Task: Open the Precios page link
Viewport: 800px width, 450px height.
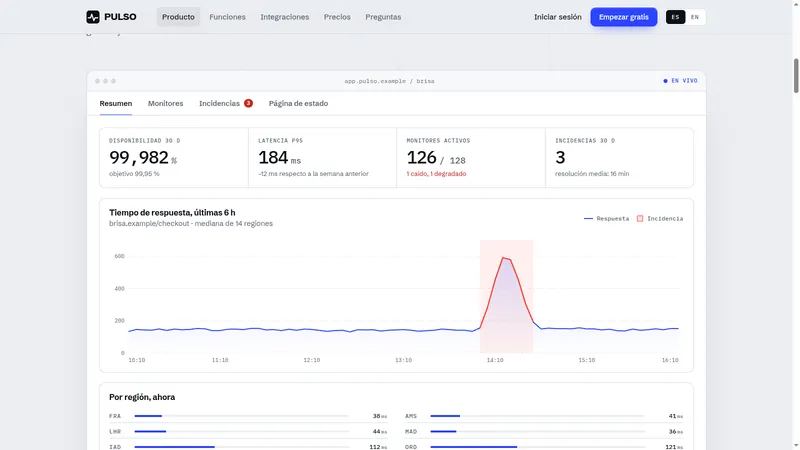Action: click(x=337, y=17)
